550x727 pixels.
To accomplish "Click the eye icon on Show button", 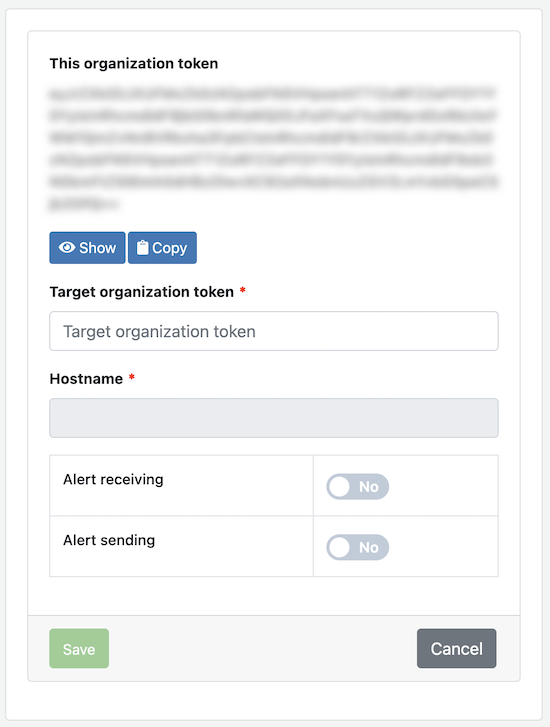I will tap(67, 248).
